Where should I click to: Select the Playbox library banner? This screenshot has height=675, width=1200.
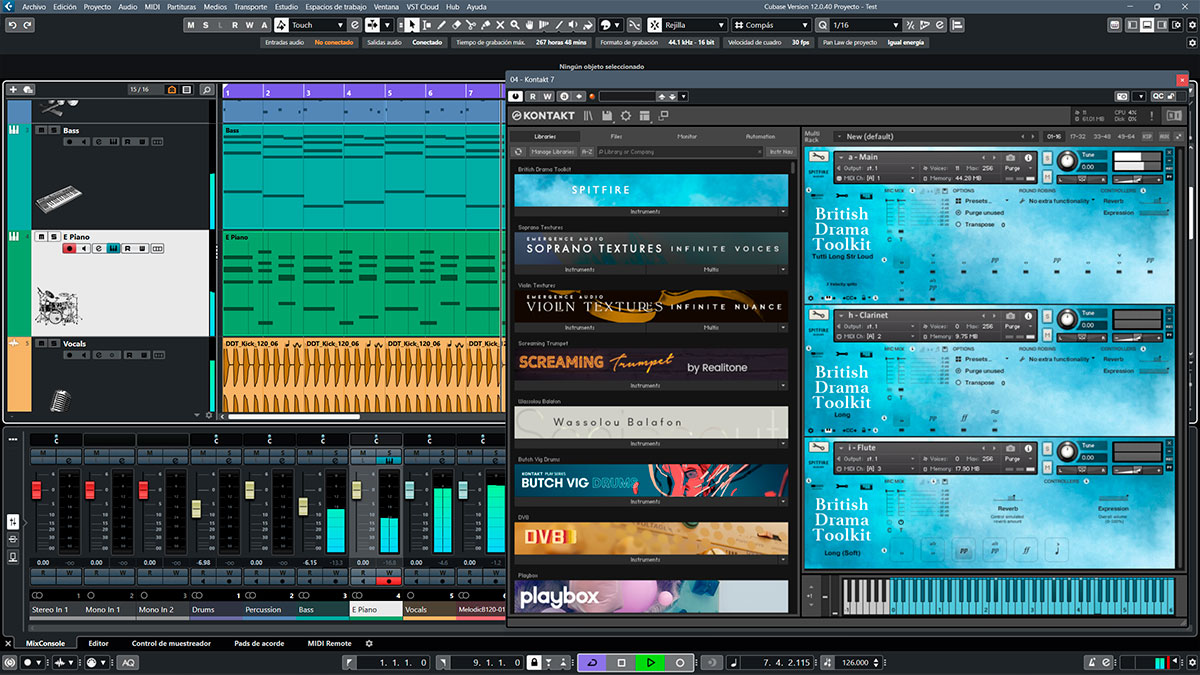tap(651, 596)
